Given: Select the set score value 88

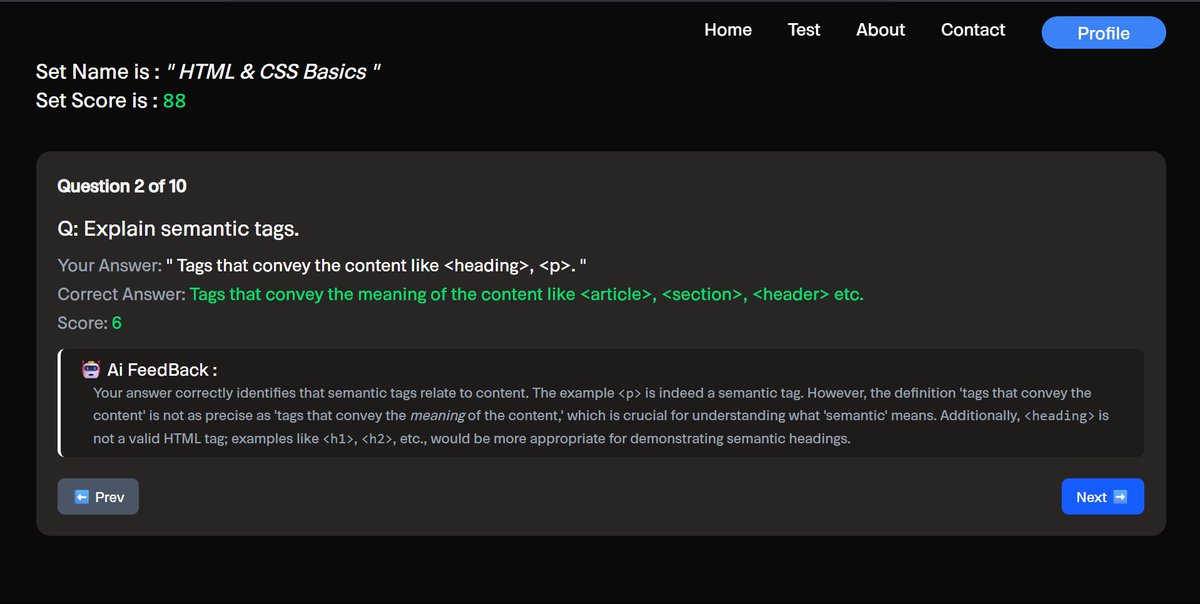Looking at the screenshot, I should click(x=174, y=101).
